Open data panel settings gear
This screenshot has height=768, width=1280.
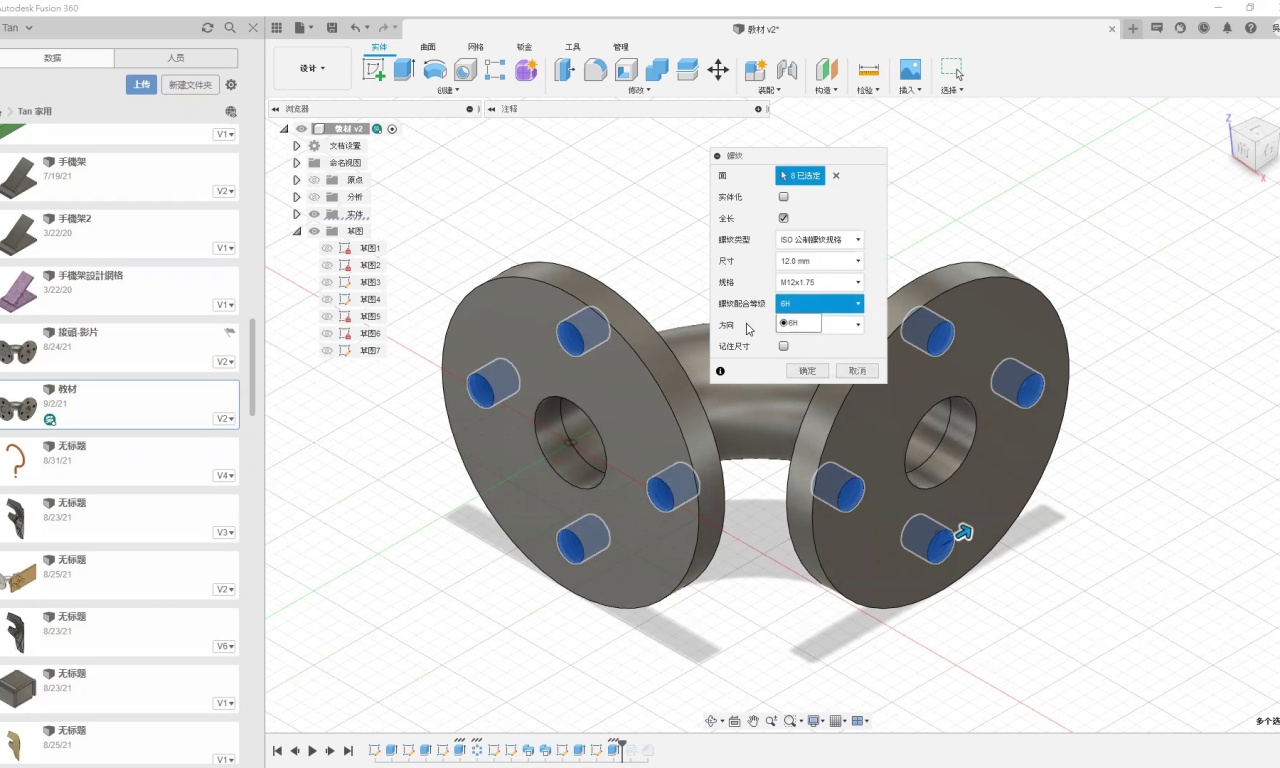pos(231,85)
